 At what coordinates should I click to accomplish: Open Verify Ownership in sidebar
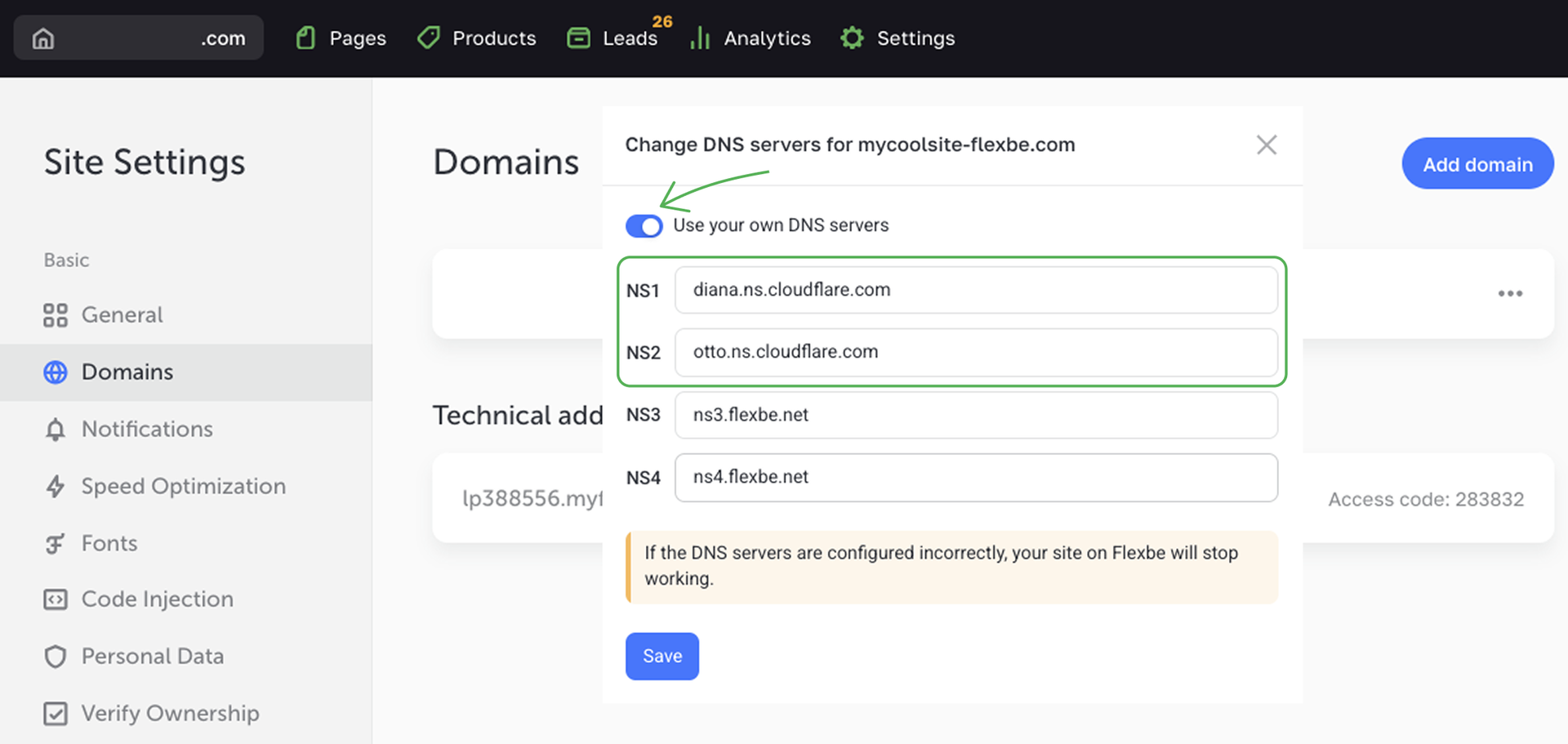[x=169, y=714]
